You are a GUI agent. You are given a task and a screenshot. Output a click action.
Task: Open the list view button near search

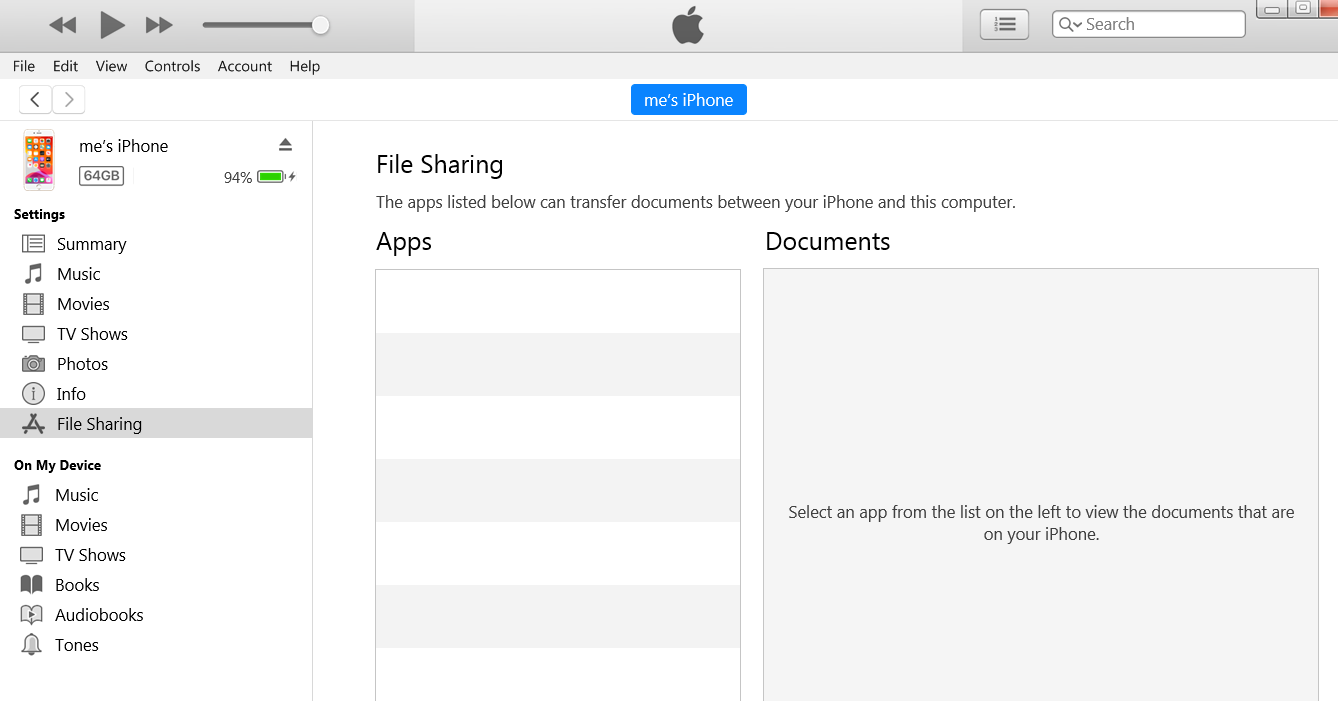tap(1005, 24)
